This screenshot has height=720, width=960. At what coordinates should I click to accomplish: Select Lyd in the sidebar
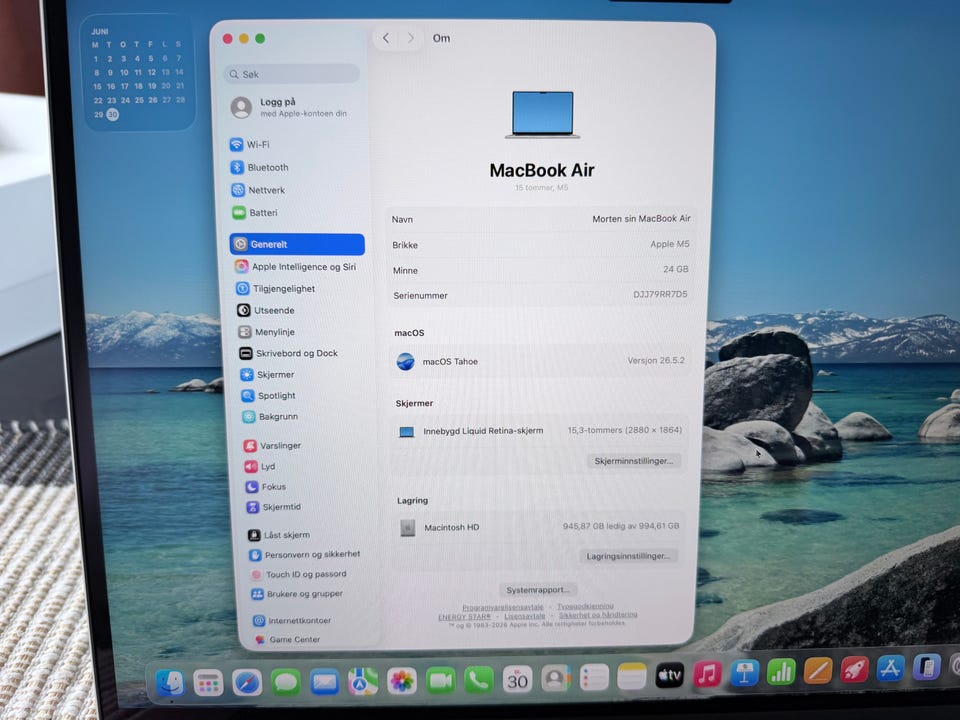click(x=260, y=467)
